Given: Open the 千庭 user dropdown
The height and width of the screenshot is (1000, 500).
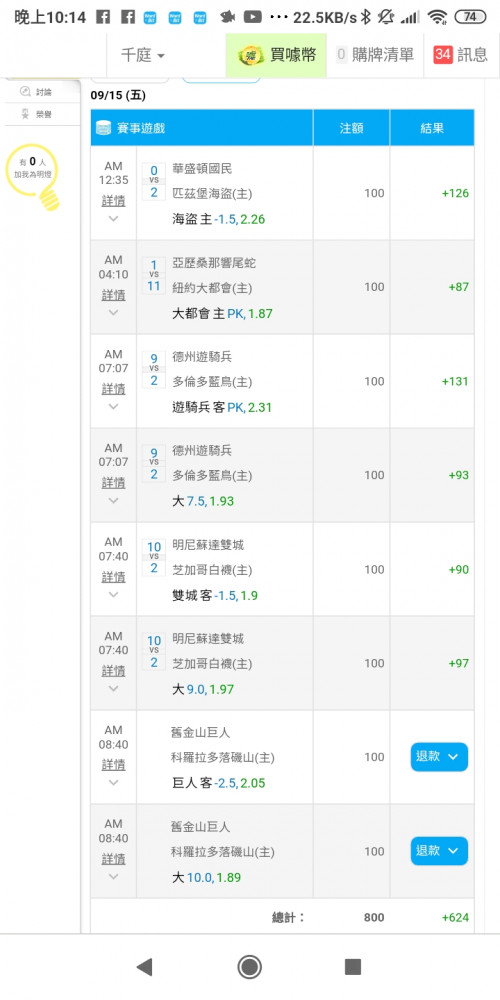Looking at the screenshot, I should 143,55.
